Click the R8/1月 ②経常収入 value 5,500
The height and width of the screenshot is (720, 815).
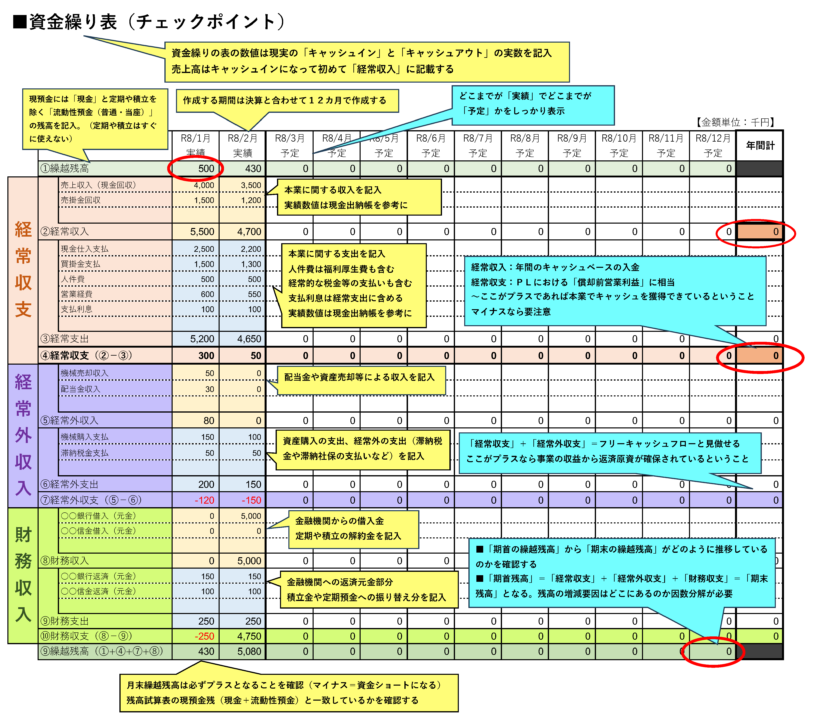(195, 232)
